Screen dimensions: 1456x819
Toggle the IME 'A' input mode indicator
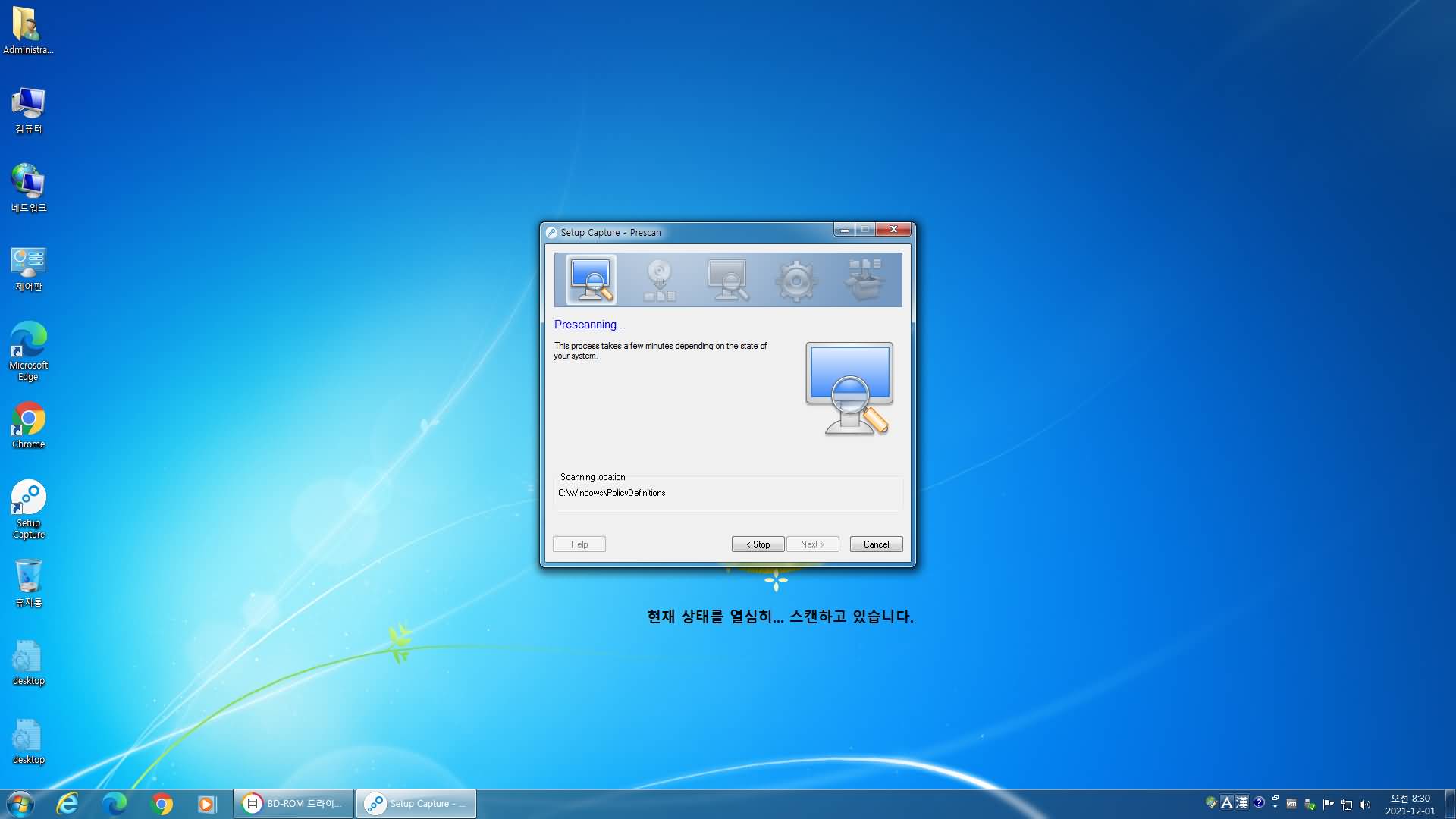coord(1226,802)
